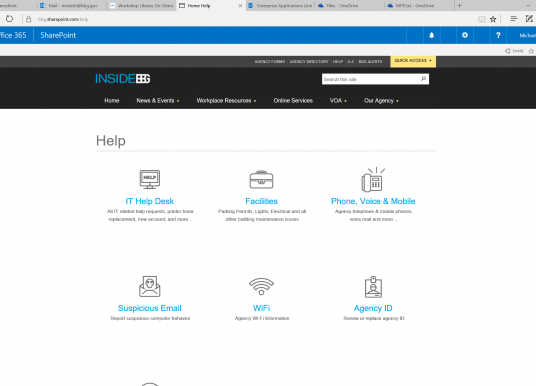Add the page to favorites with the star
536x386 pixels.
pos(493,19)
